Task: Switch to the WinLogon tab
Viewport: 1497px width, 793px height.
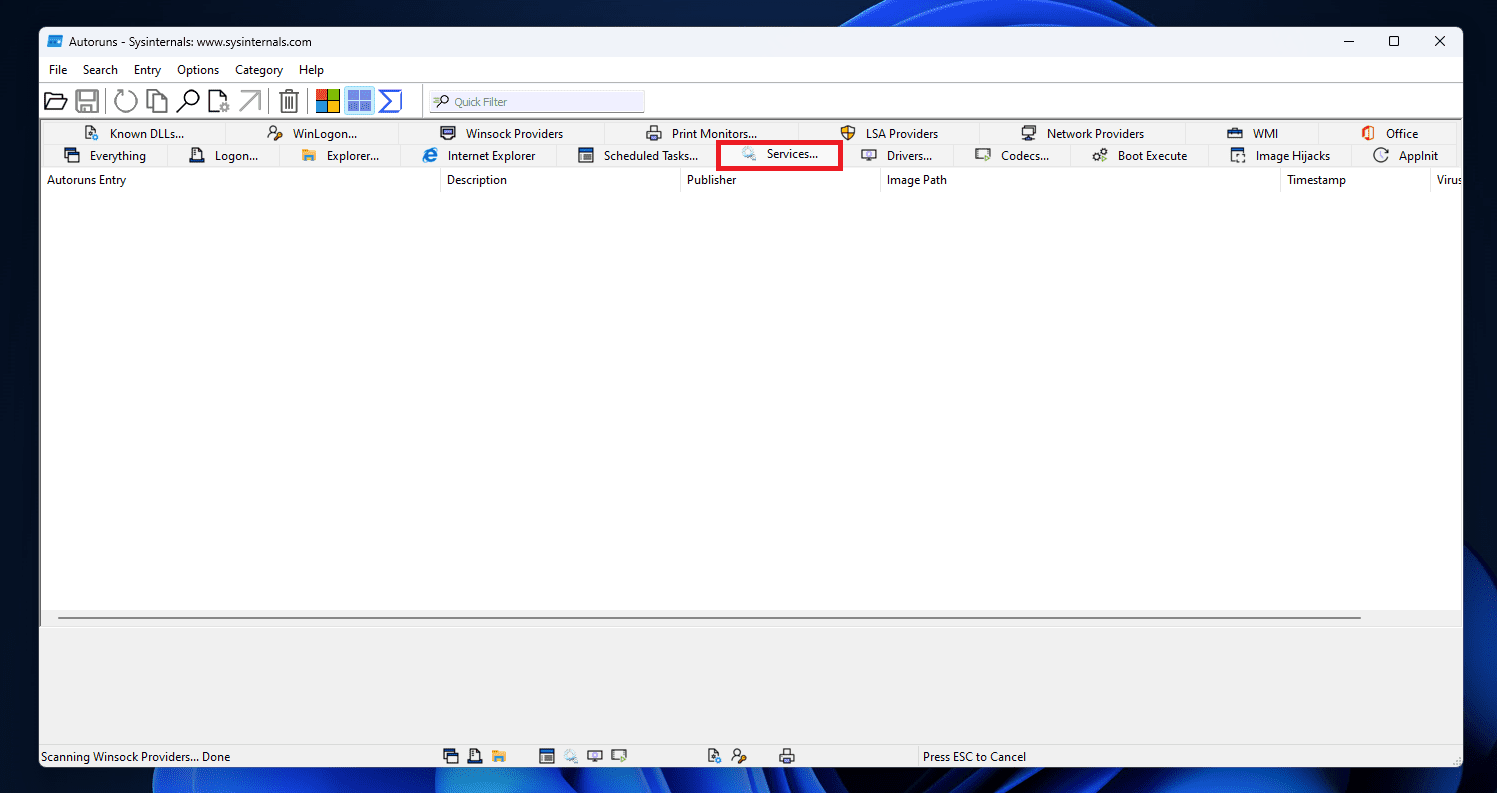Action: (x=312, y=133)
